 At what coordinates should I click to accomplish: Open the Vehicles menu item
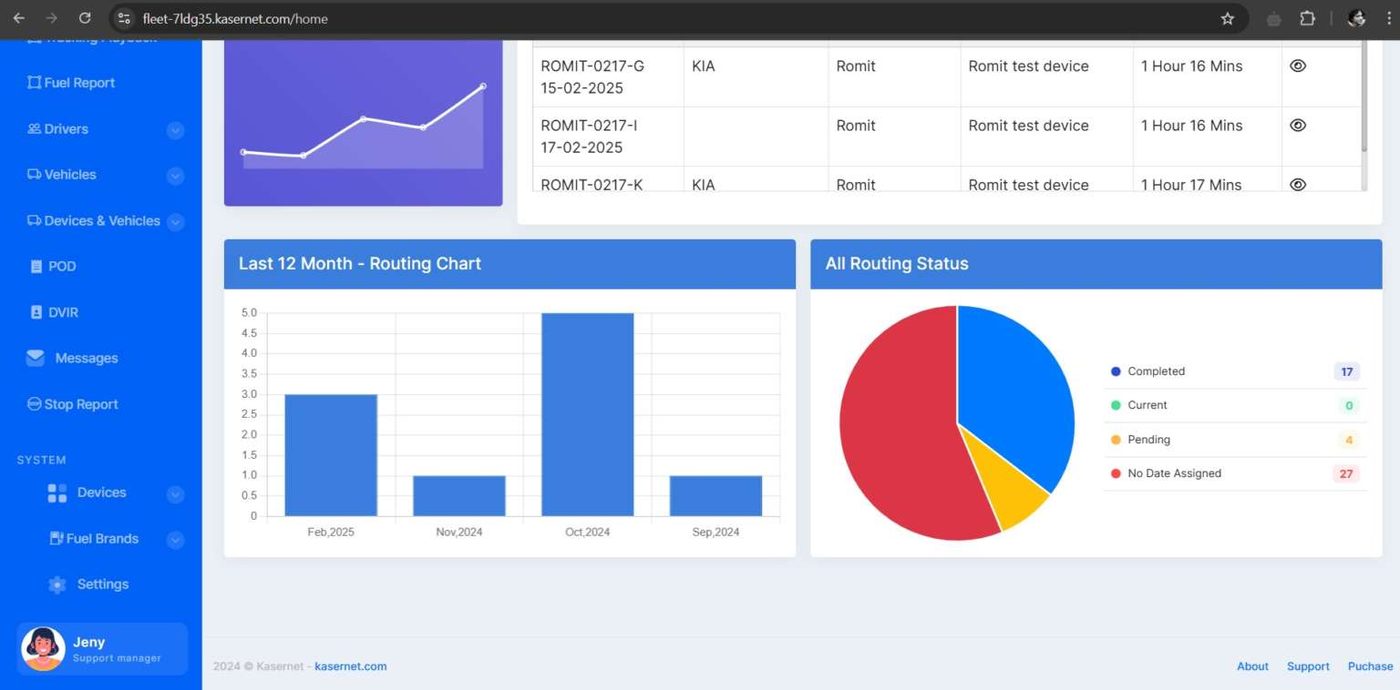point(70,174)
